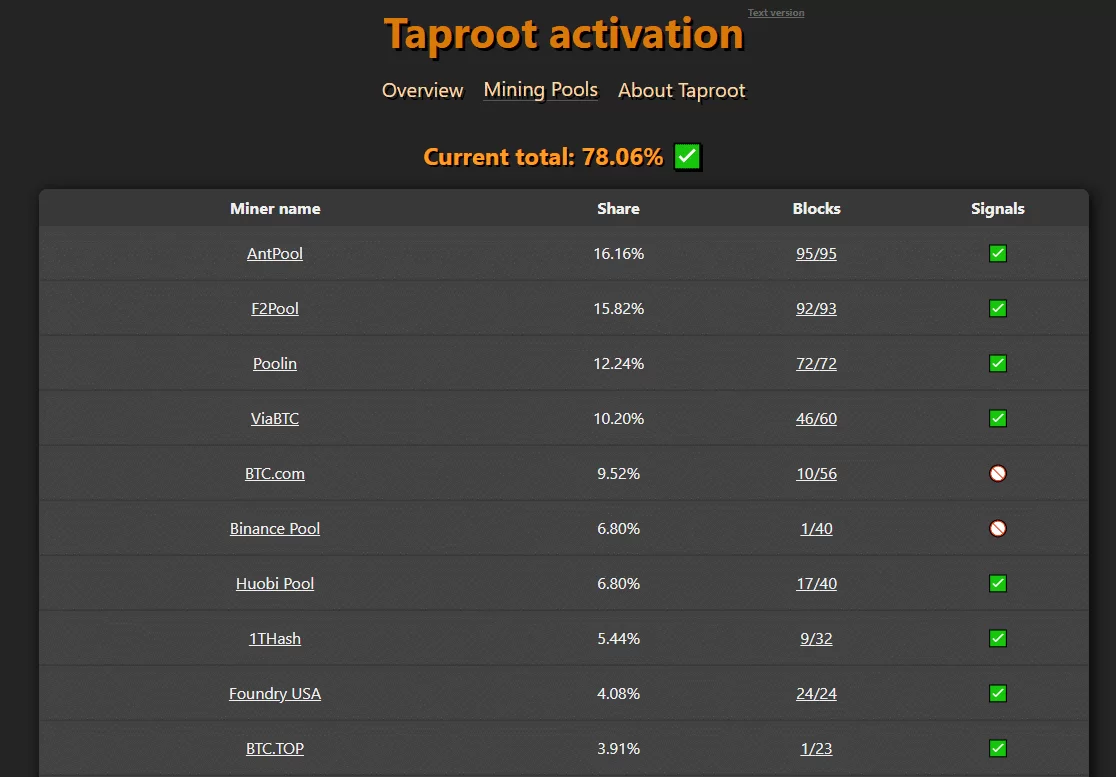Screen dimensions: 1116x777
Task: Click Binance Pool's red no-signal icon
Action: (997, 529)
